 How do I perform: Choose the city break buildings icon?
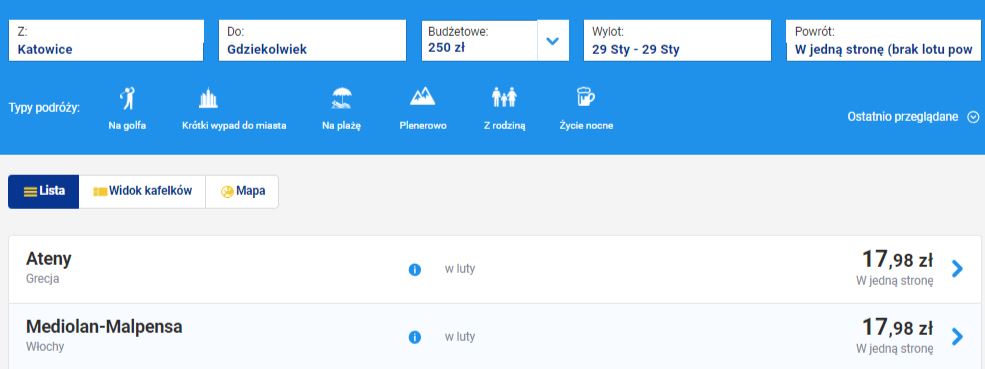[208, 98]
